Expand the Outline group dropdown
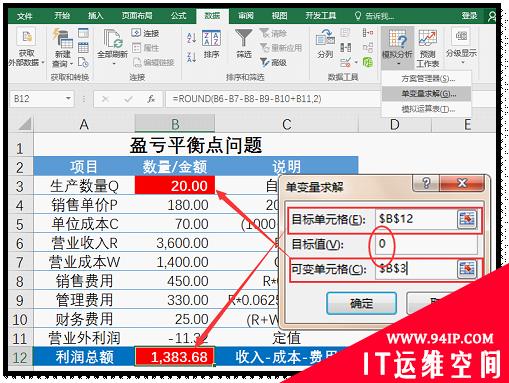This screenshot has height=383, width=509. pyautogui.click(x=462, y=46)
